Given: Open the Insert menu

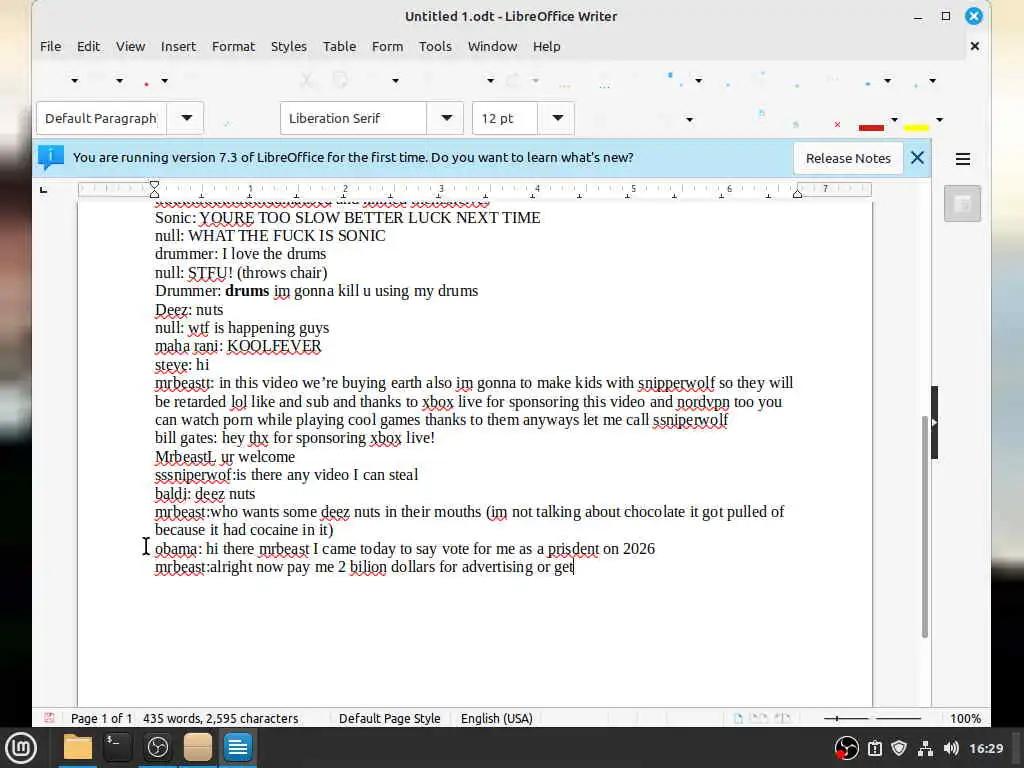Looking at the screenshot, I should 178,46.
